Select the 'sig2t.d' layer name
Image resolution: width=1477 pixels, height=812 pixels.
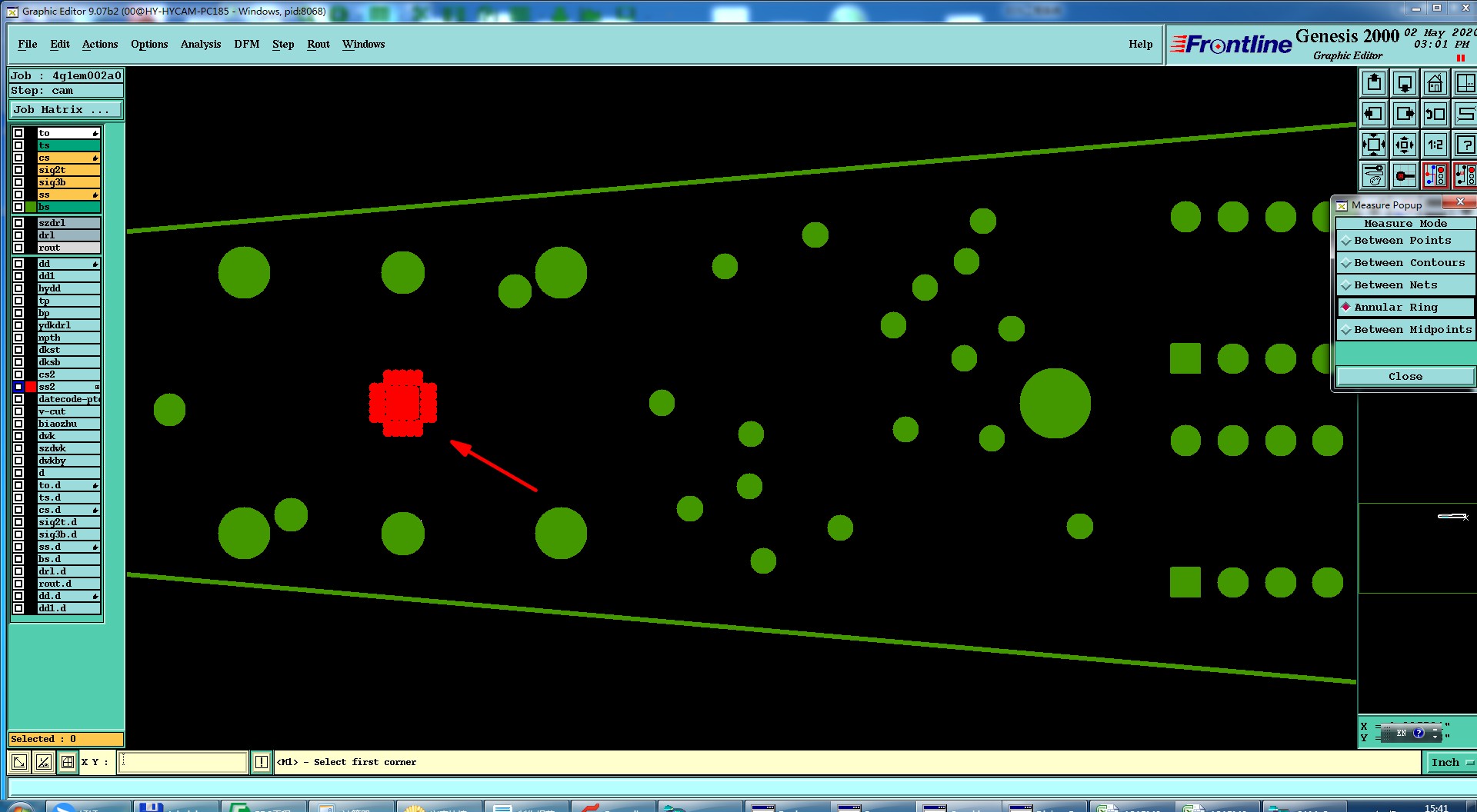coord(68,522)
